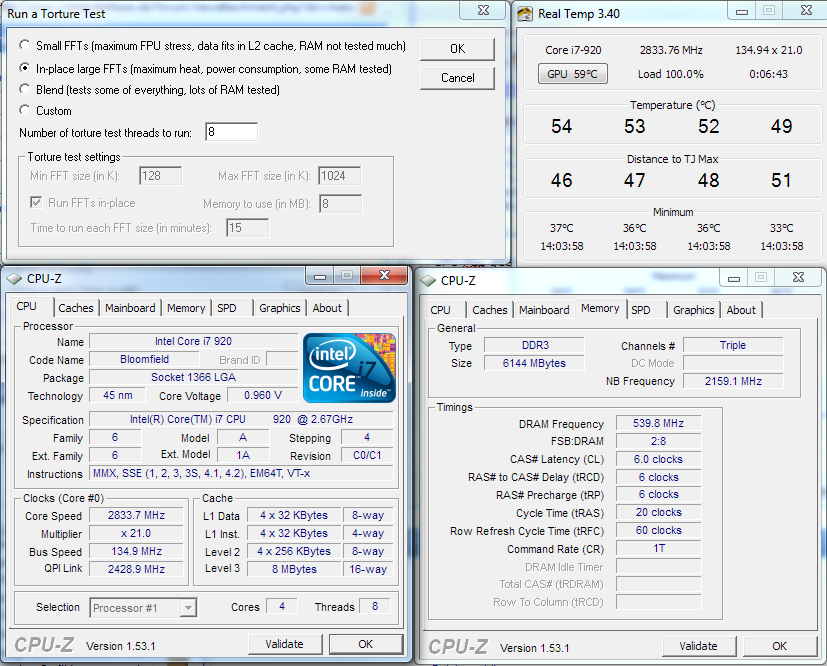Click the Bloomfield code name value

pos(145,359)
